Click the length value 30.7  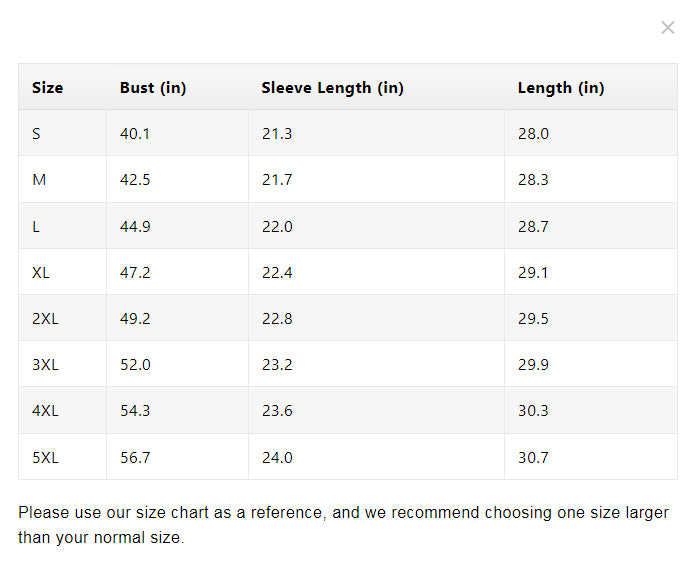pyautogui.click(x=533, y=457)
